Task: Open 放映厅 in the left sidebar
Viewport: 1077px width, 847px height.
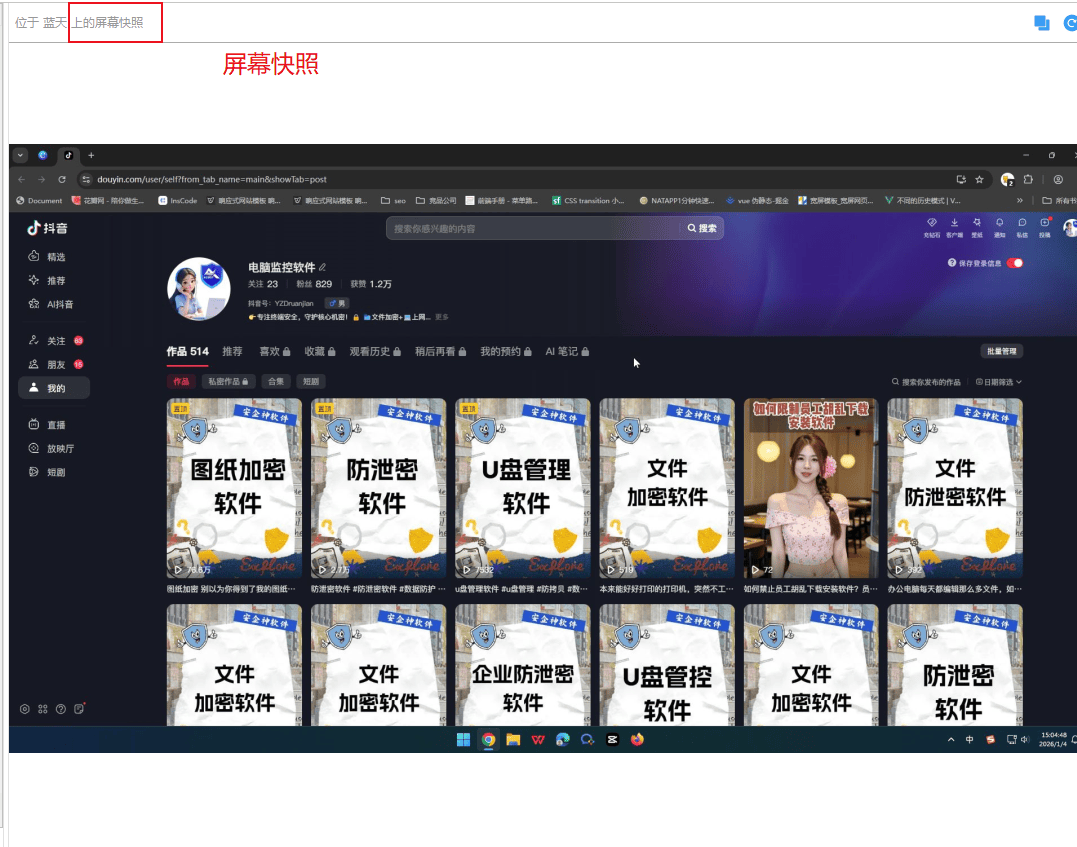Action: [59, 448]
